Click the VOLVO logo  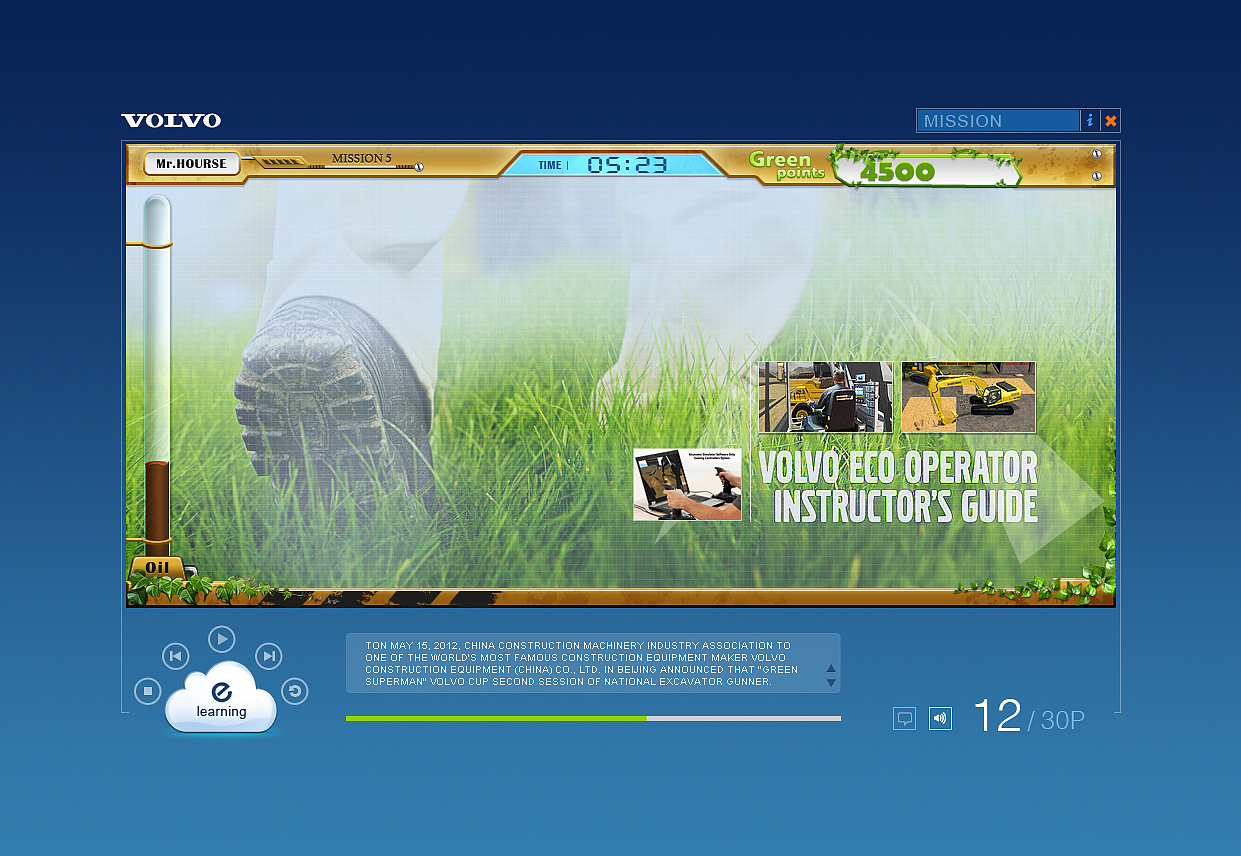171,121
